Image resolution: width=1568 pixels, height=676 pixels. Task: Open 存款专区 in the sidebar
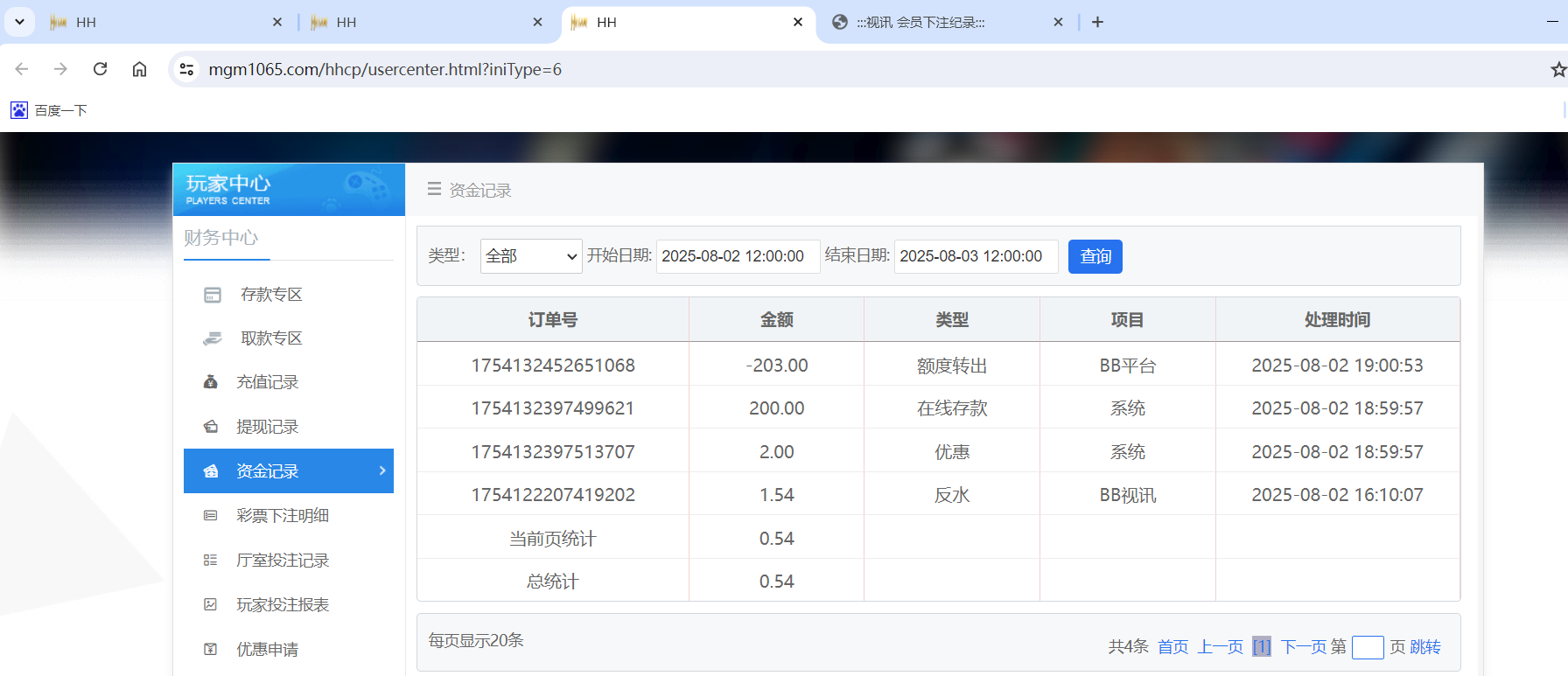[271, 295]
